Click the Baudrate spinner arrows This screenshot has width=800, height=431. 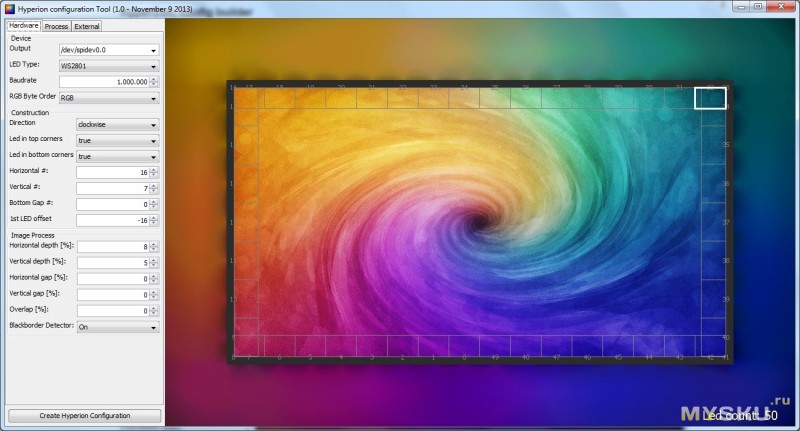coord(154,82)
